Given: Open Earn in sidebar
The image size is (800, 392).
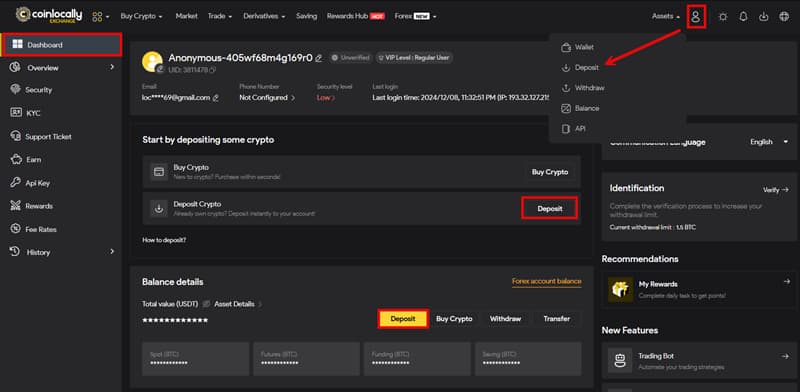Looking at the screenshot, I should tap(26, 160).
